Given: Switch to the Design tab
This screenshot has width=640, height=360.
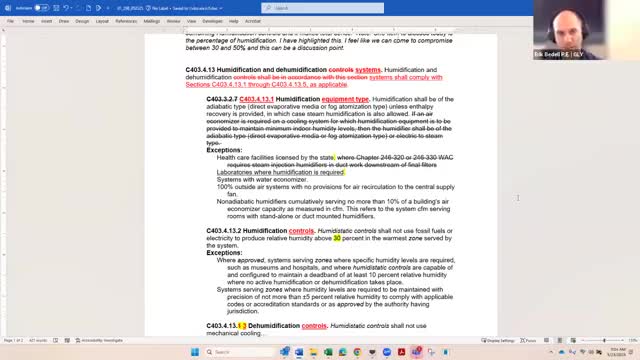Looking at the screenshot, I should click(x=82, y=21).
